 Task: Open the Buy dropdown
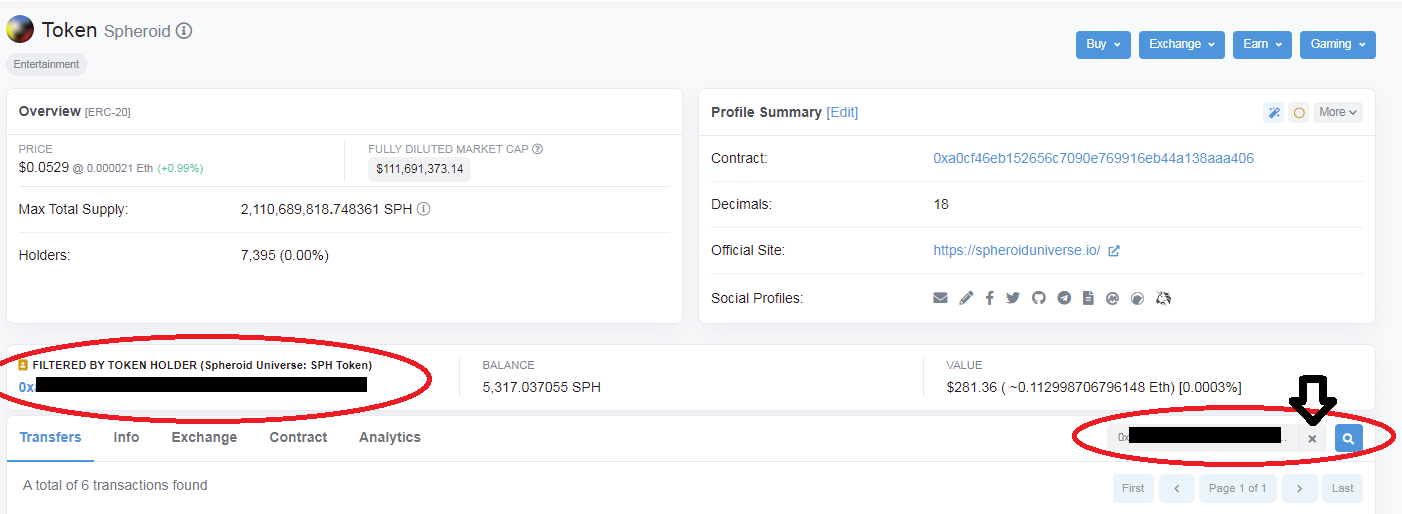(1103, 44)
